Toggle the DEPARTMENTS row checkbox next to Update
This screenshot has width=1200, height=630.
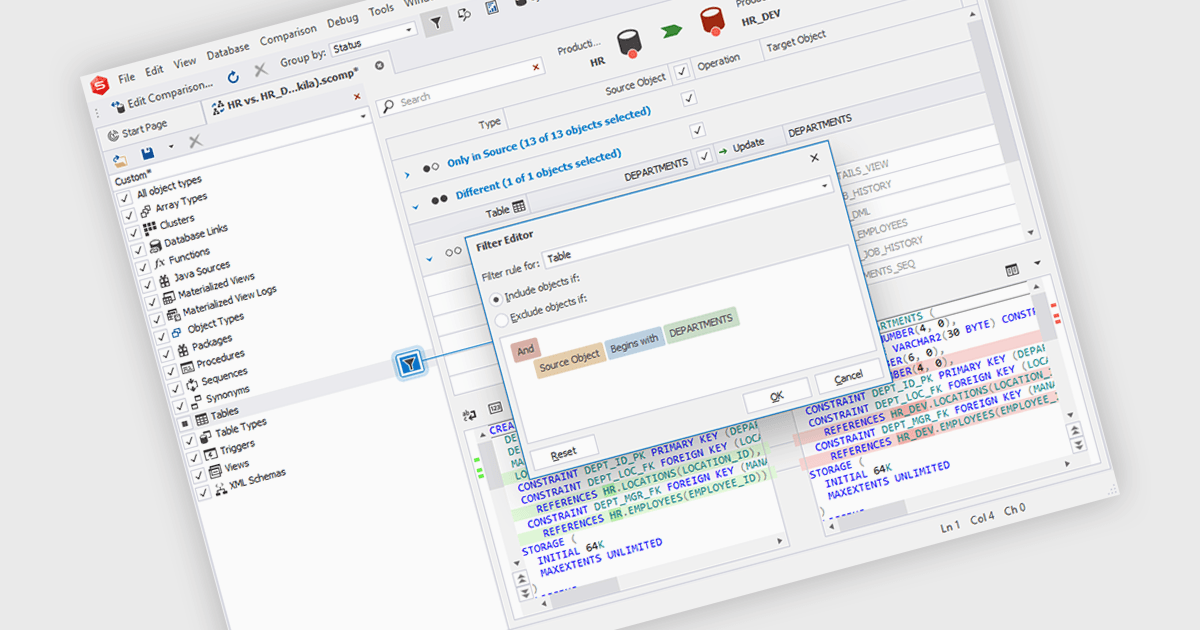tap(705, 156)
